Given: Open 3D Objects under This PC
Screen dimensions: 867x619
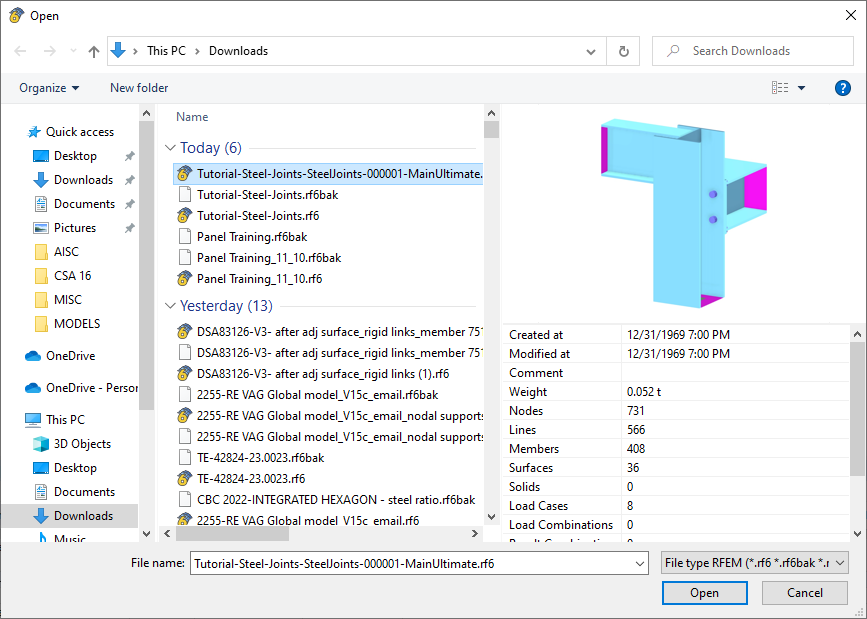Looking at the screenshot, I should (x=72, y=444).
